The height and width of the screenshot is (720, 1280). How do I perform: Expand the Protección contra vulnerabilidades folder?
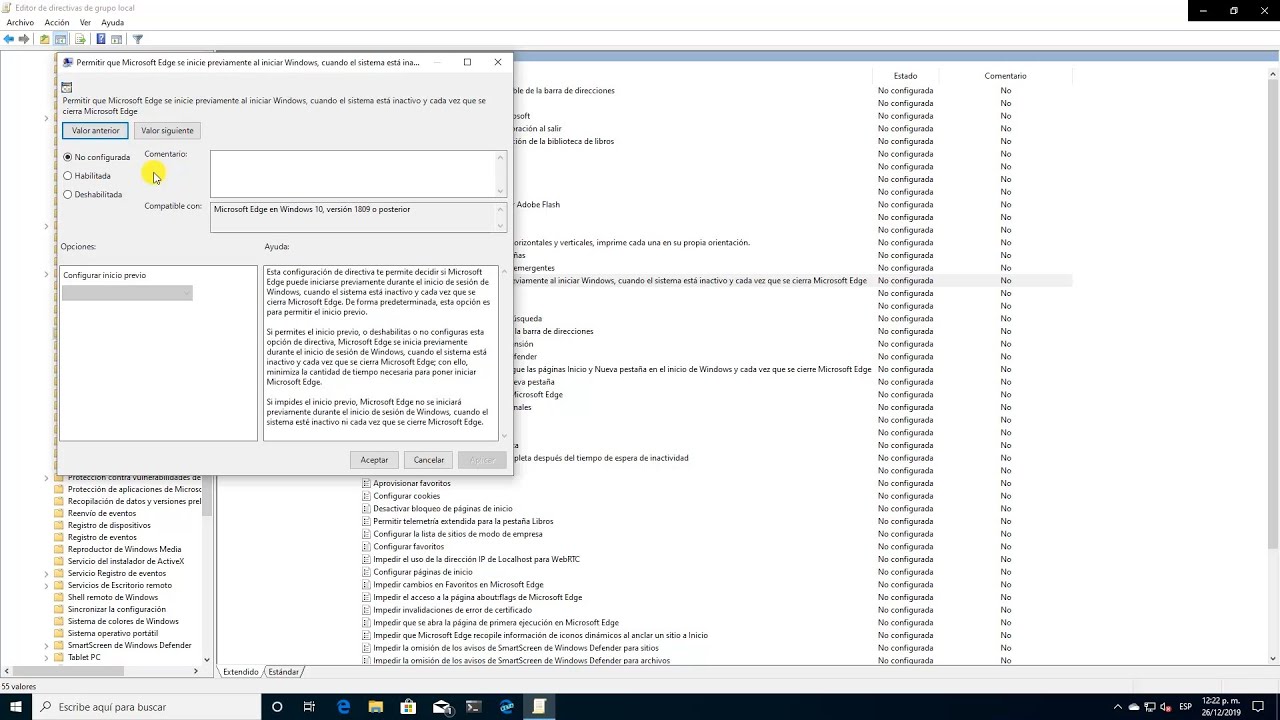(46, 478)
